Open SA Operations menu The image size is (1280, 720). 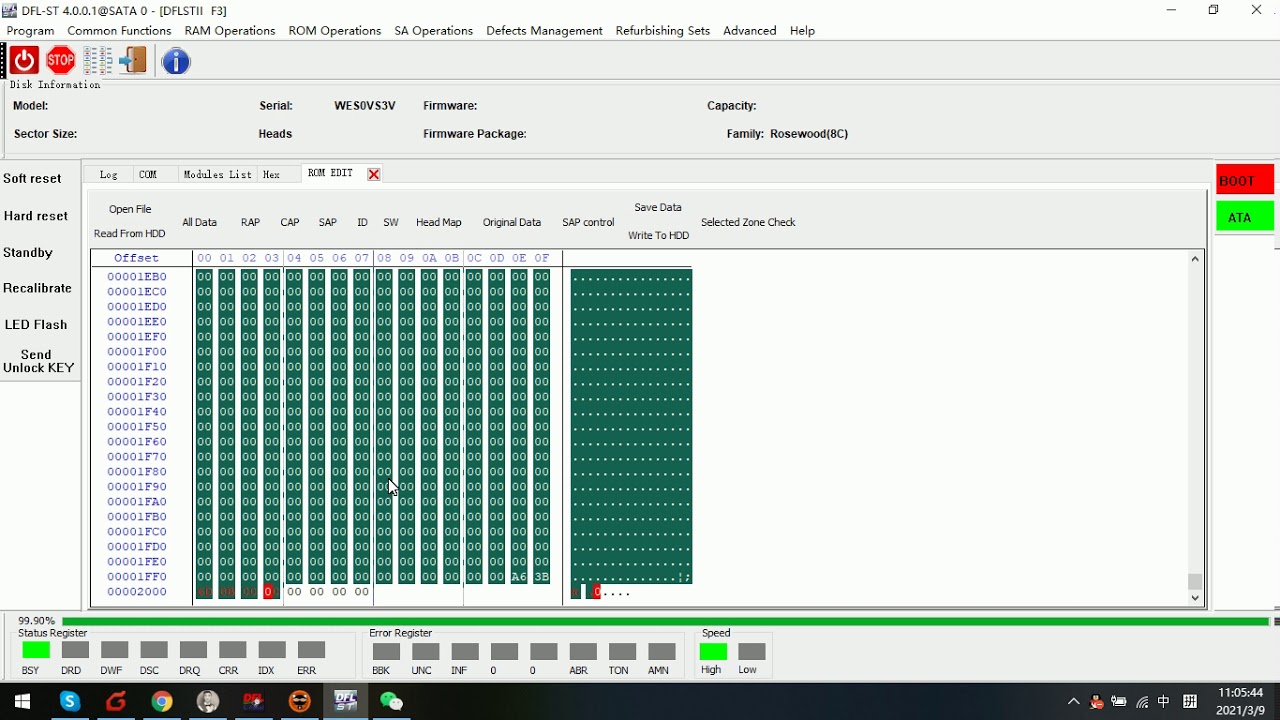tap(434, 30)
